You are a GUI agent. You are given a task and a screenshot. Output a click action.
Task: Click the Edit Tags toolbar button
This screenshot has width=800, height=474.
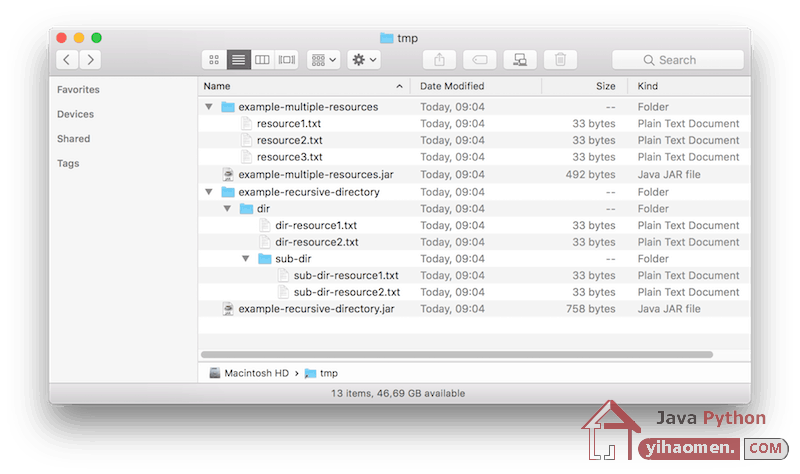click(x=480, y=60)
